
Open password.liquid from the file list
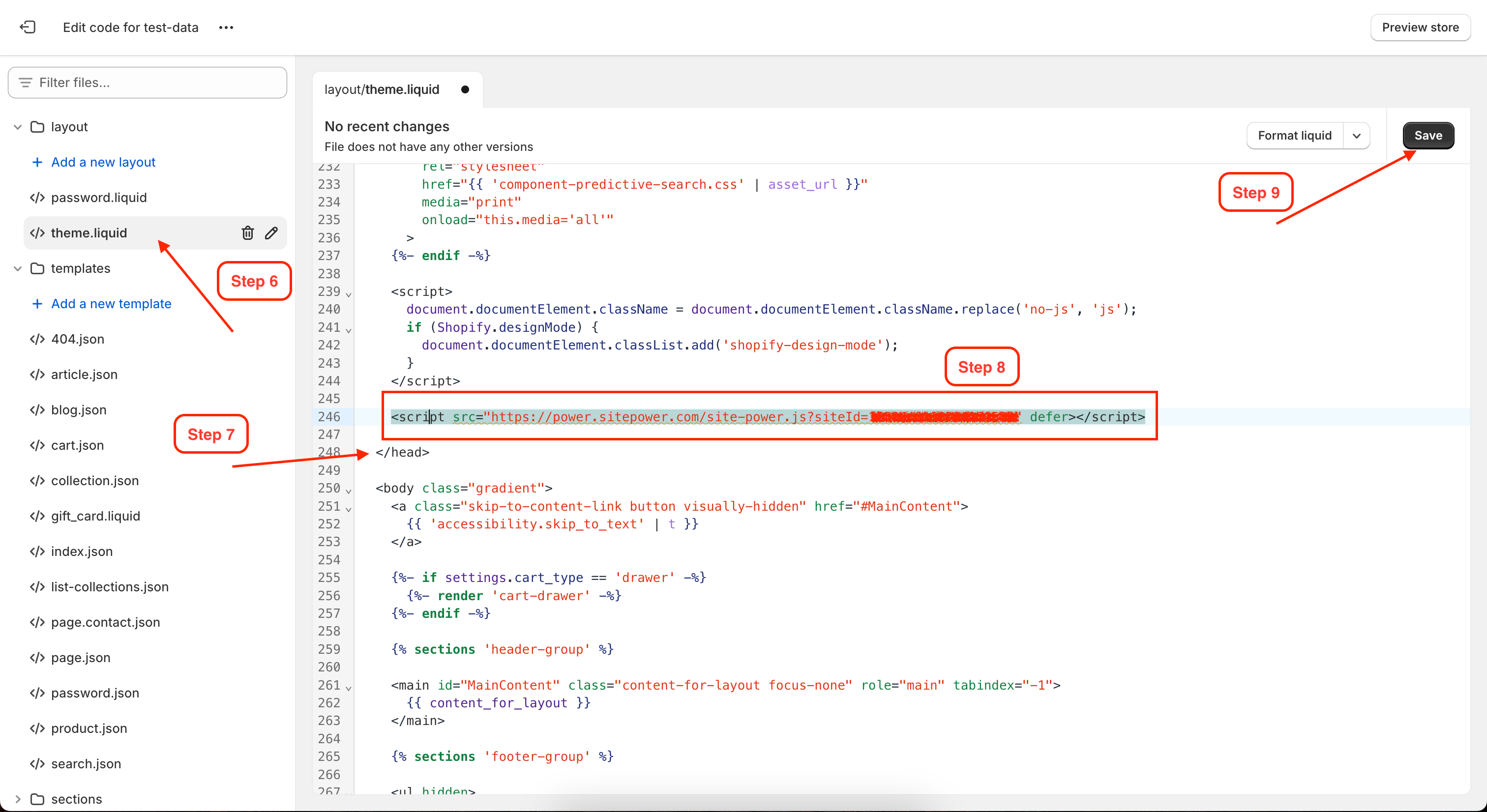coord(99,198)
